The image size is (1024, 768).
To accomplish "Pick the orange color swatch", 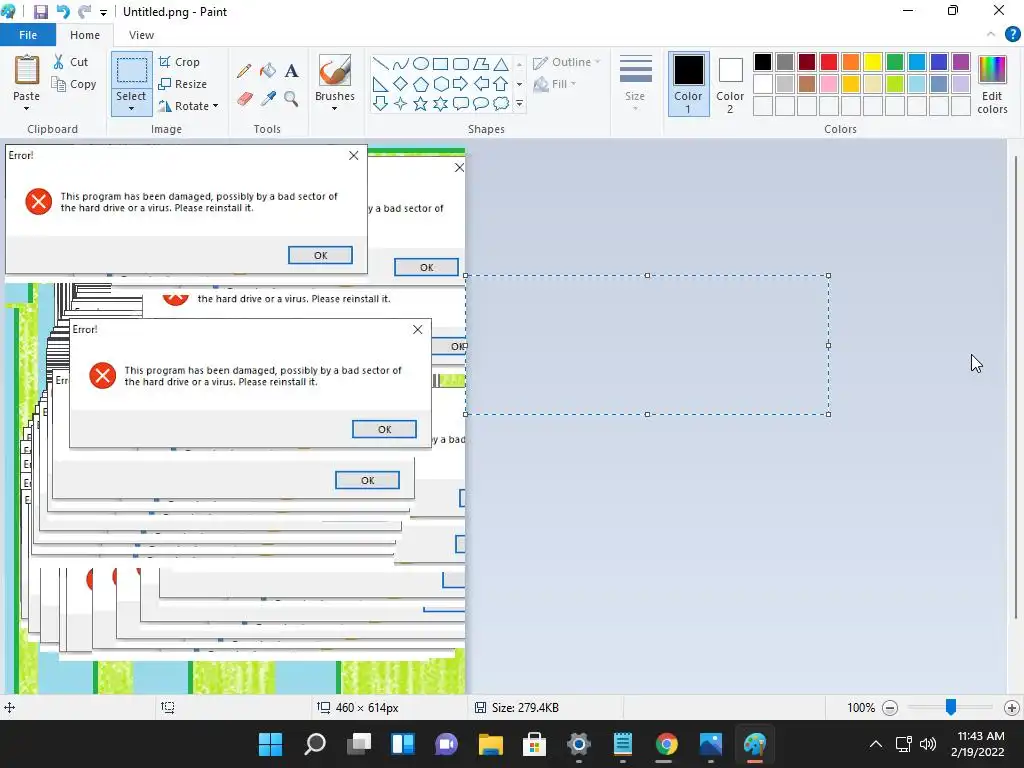I will pos(851,62).
